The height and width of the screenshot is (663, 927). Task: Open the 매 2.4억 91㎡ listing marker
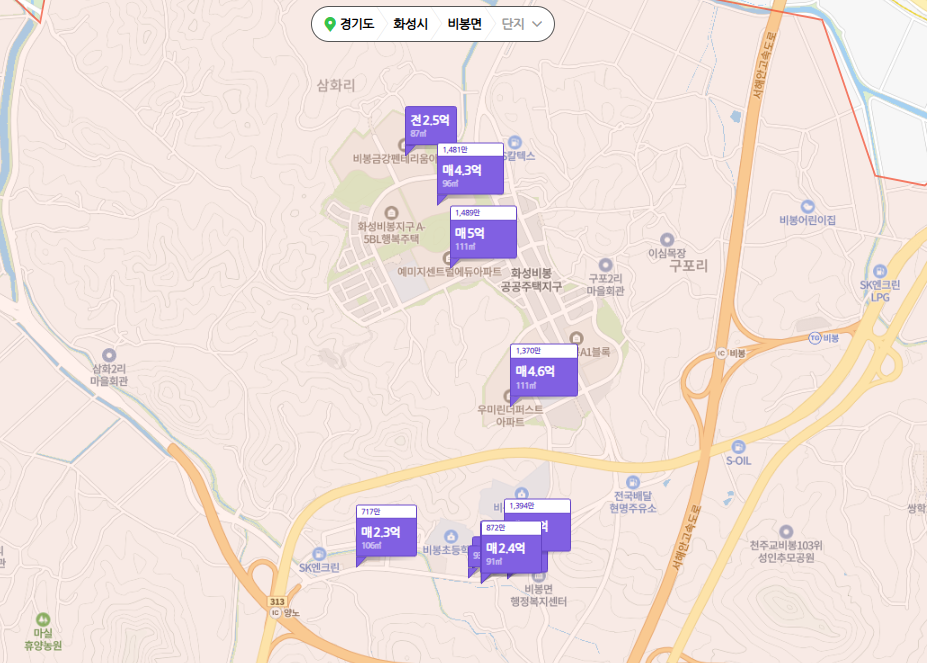[511, 547]
